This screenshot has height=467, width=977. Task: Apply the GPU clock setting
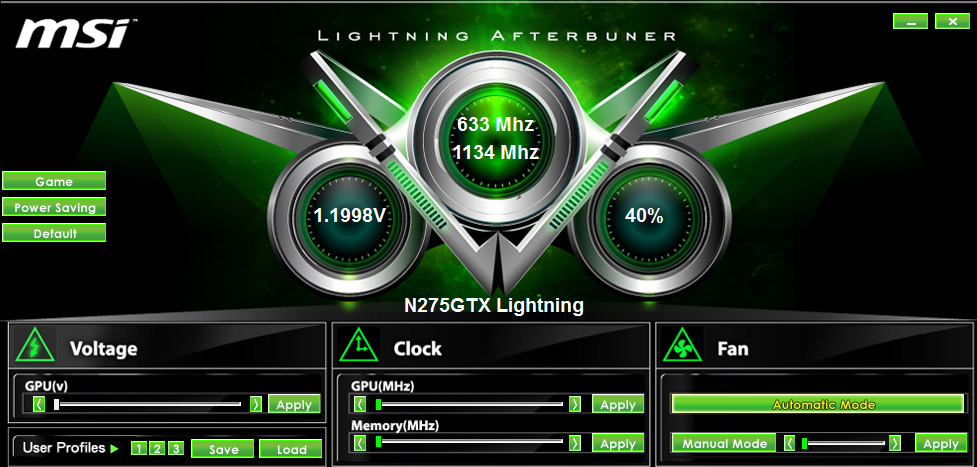click(617, 404)
